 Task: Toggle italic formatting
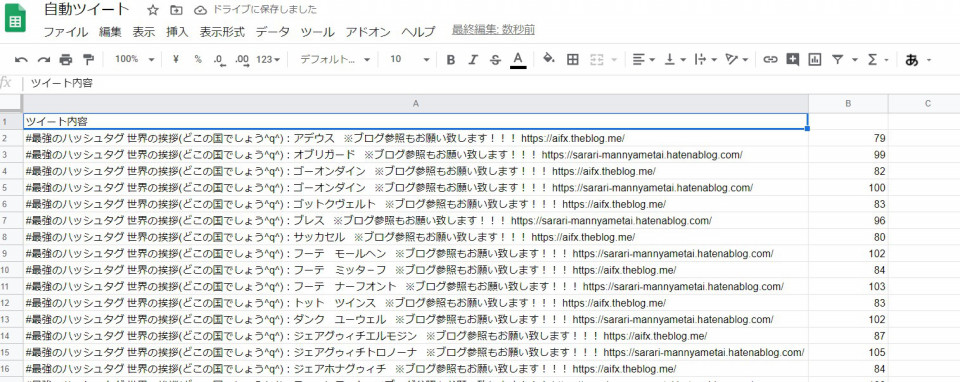tap(473, 59)
